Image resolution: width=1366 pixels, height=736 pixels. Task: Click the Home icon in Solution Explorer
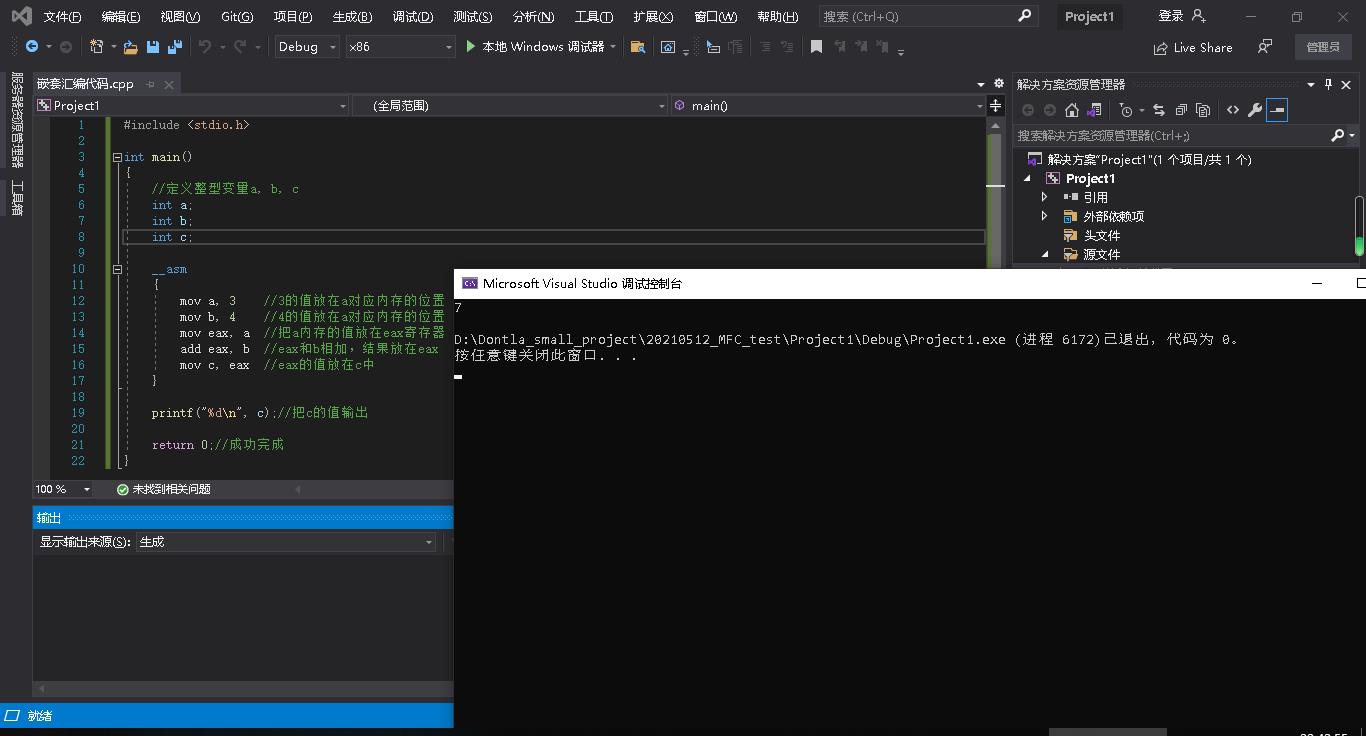click(1072, 110)
